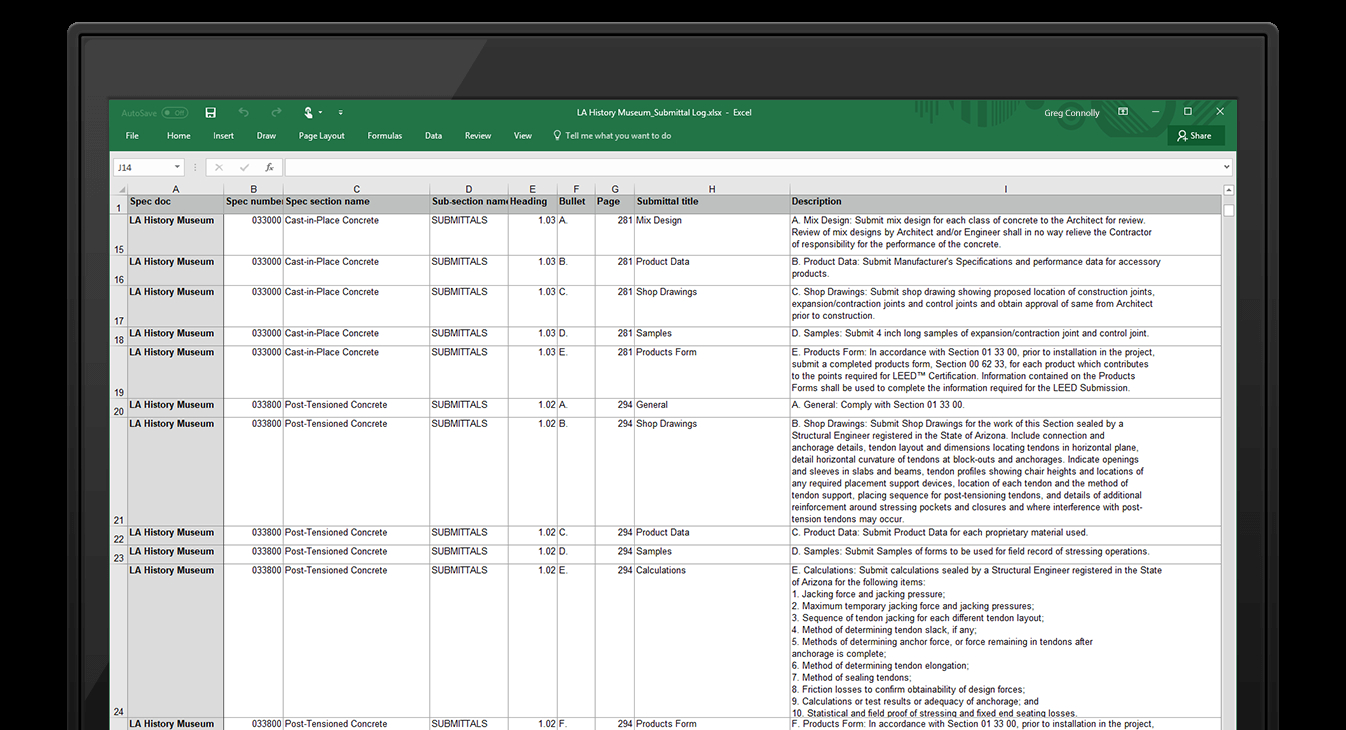Click the Share button

[1195, 136]
